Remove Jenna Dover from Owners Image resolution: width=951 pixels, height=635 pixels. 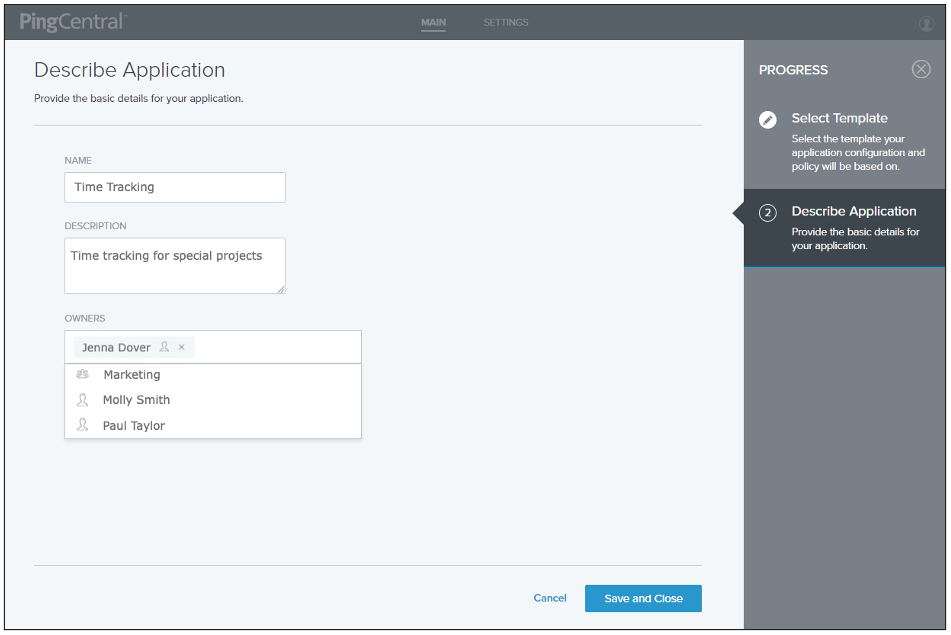tap(180, 346)
